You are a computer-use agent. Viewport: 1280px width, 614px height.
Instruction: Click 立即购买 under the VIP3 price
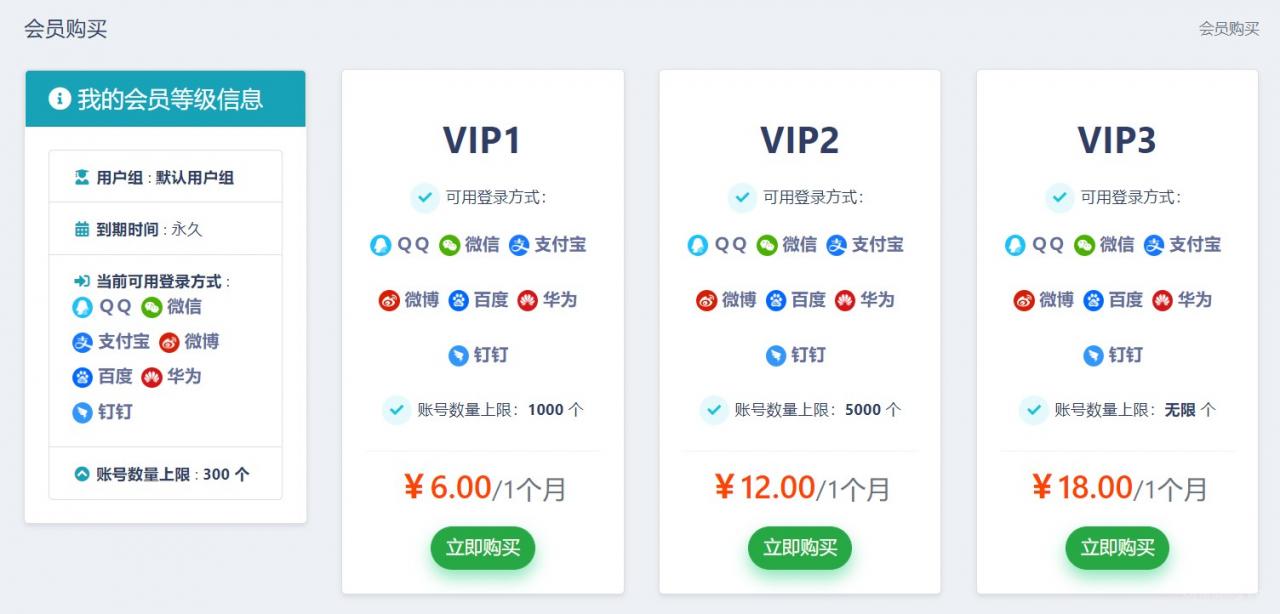coord(1117,548)
